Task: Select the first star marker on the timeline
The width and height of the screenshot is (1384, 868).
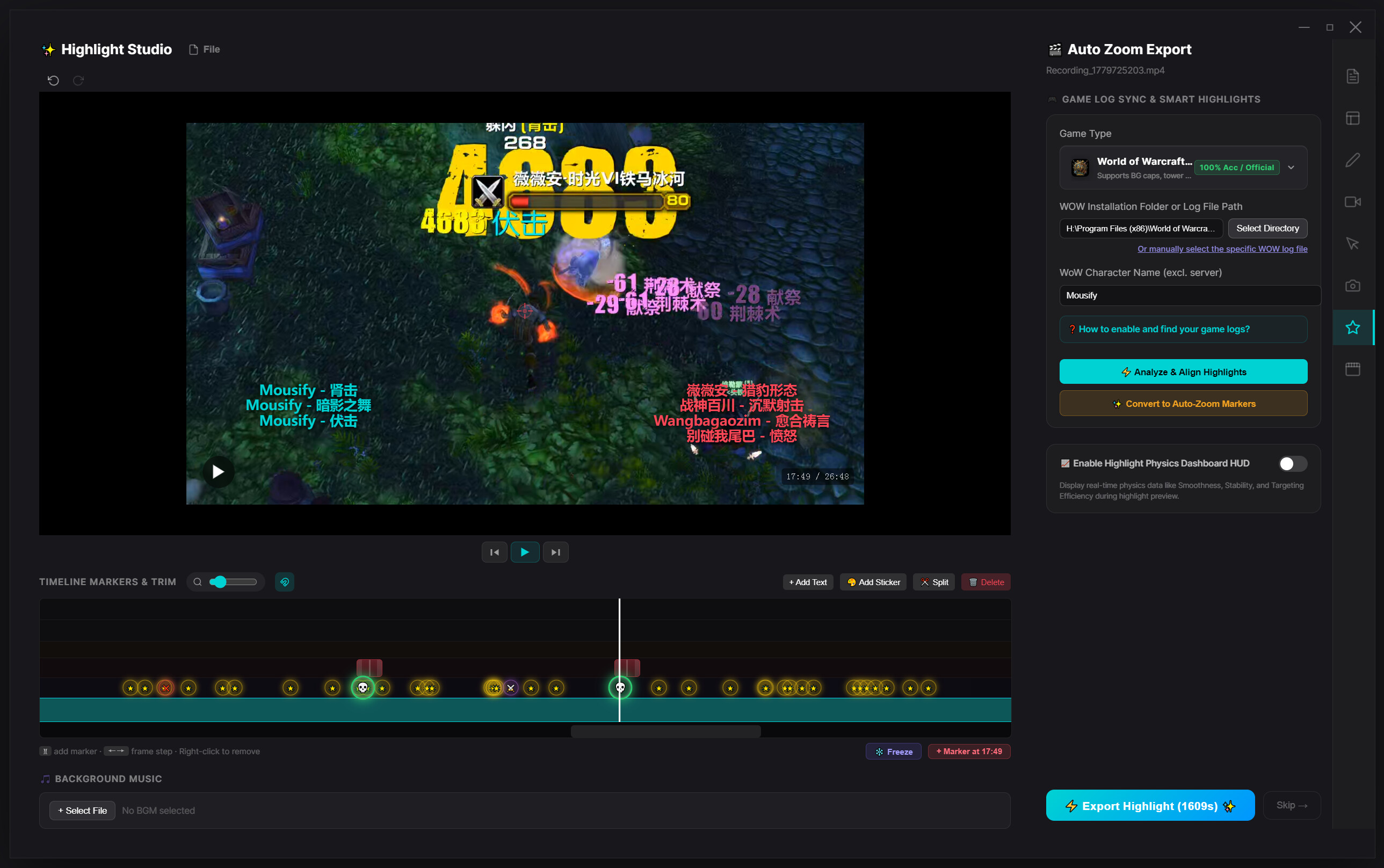Action: (131, 688)
